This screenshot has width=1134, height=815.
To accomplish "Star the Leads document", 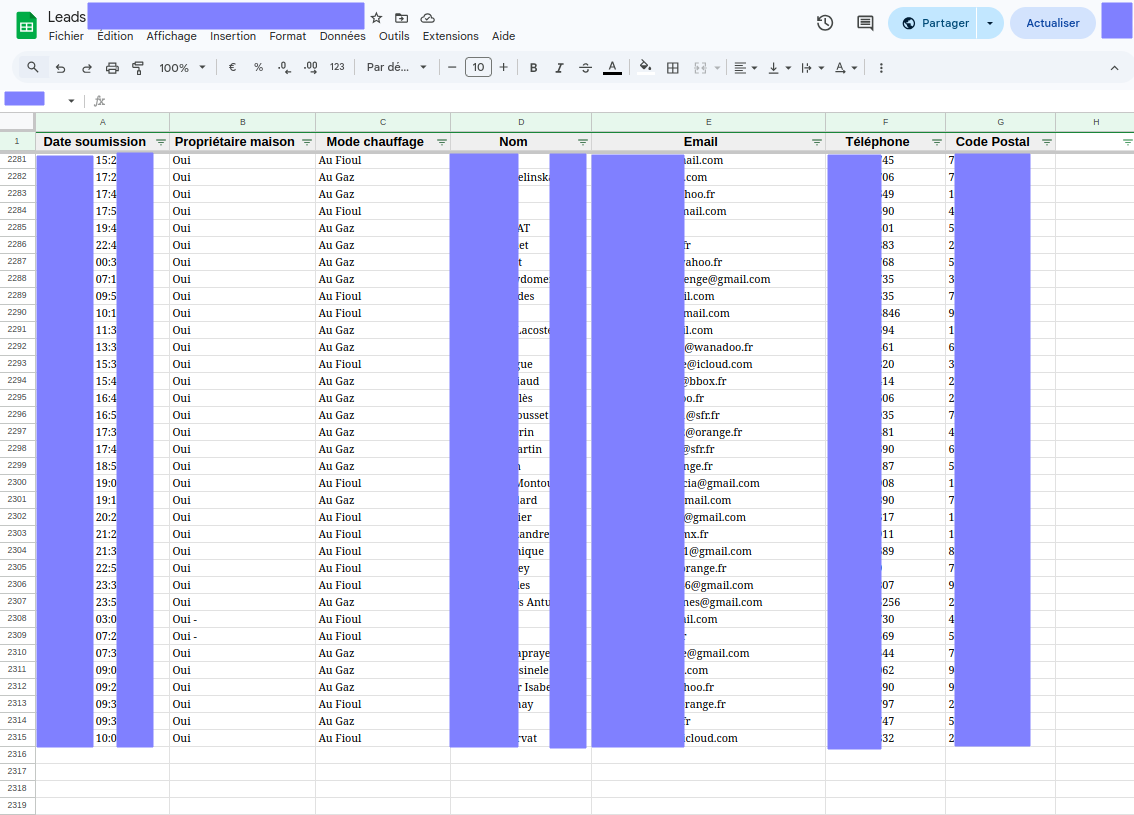I will tap(376, 18).
